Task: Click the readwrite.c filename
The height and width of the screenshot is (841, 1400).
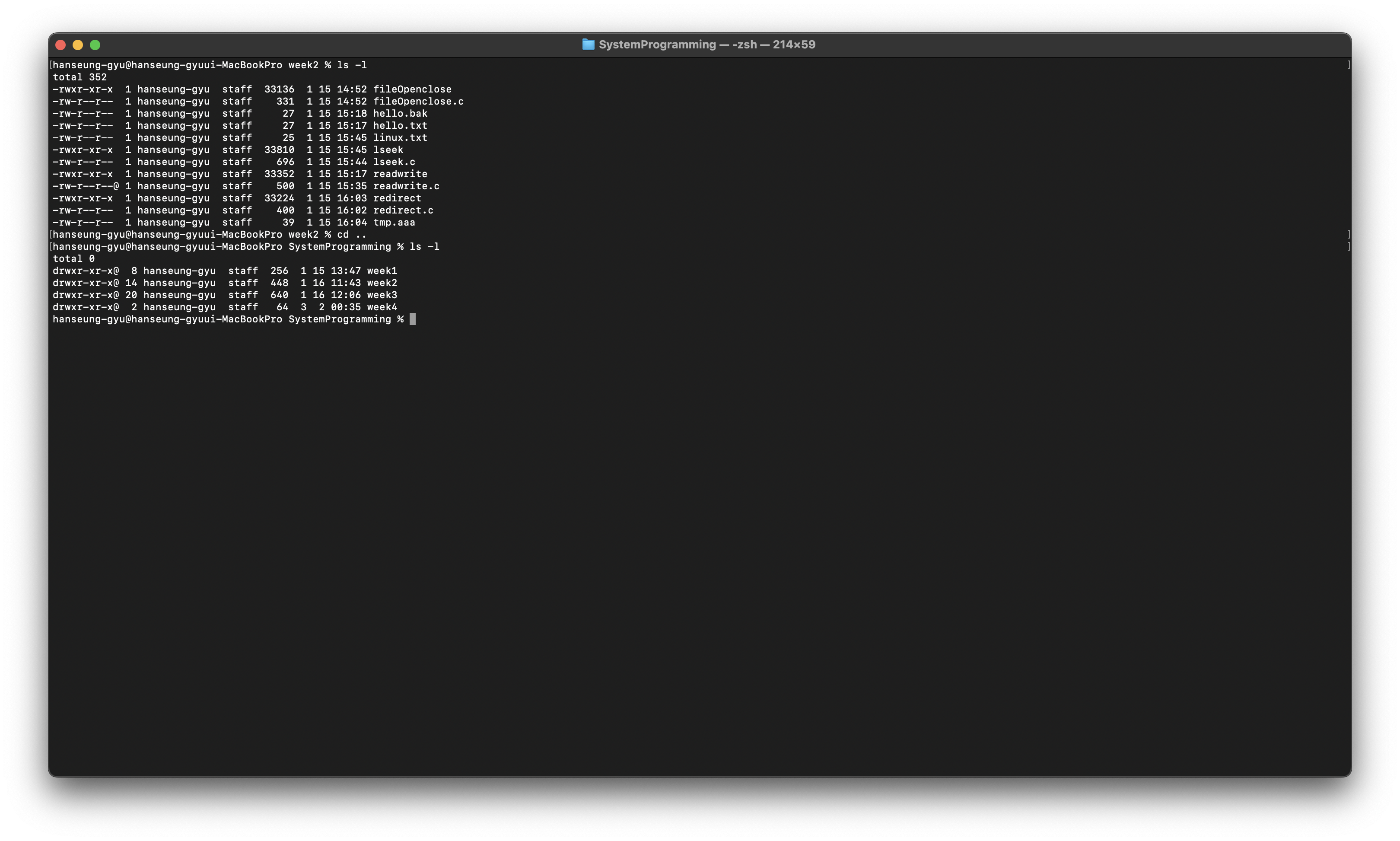Action: 406,186
